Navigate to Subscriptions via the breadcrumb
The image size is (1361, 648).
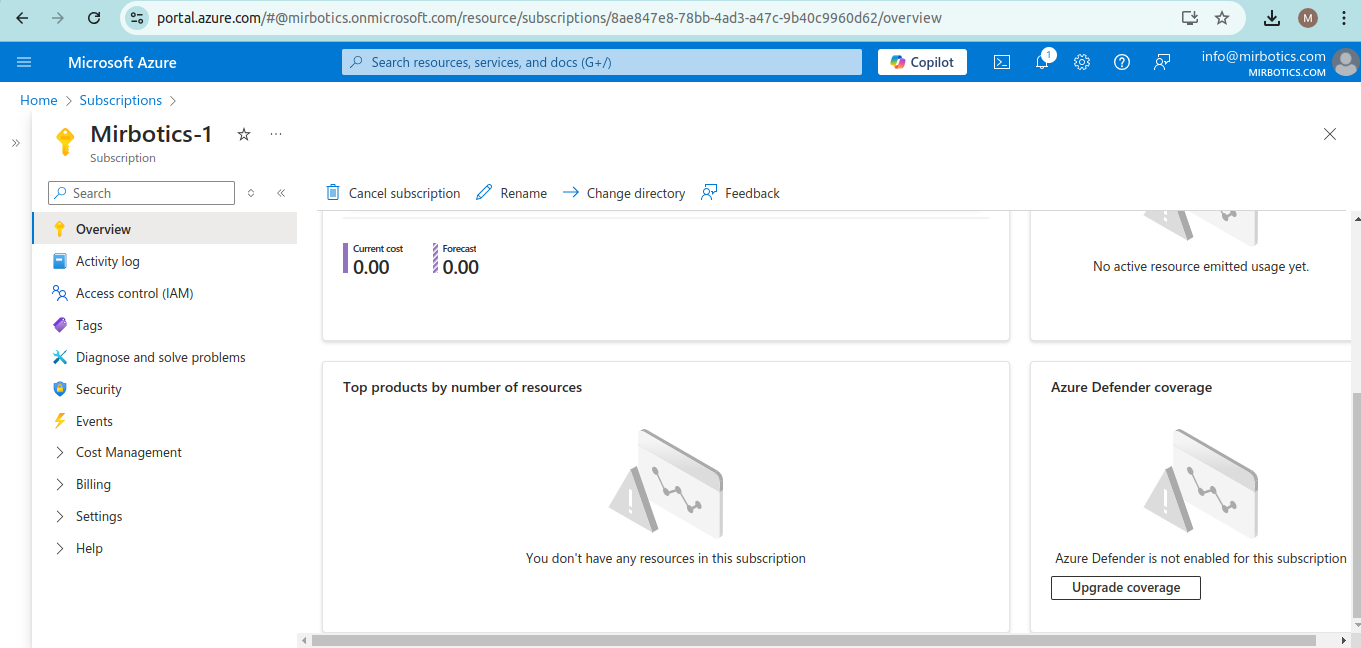pyautogui.click(x=120, y=100)
